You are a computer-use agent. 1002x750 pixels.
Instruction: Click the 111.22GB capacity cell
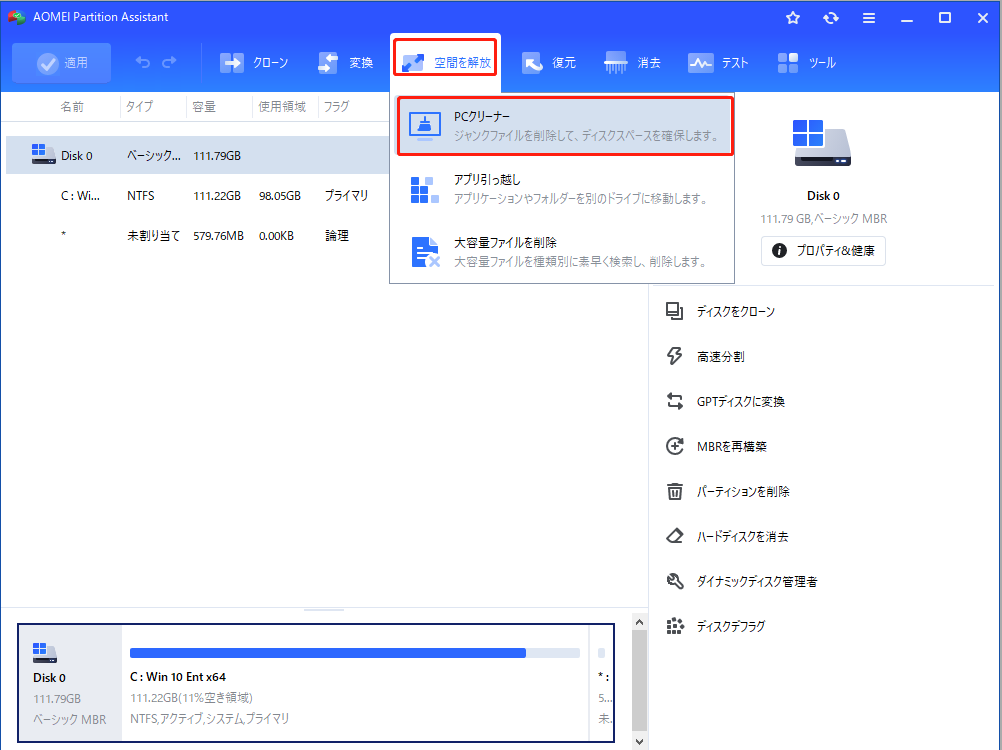(217, 195)
